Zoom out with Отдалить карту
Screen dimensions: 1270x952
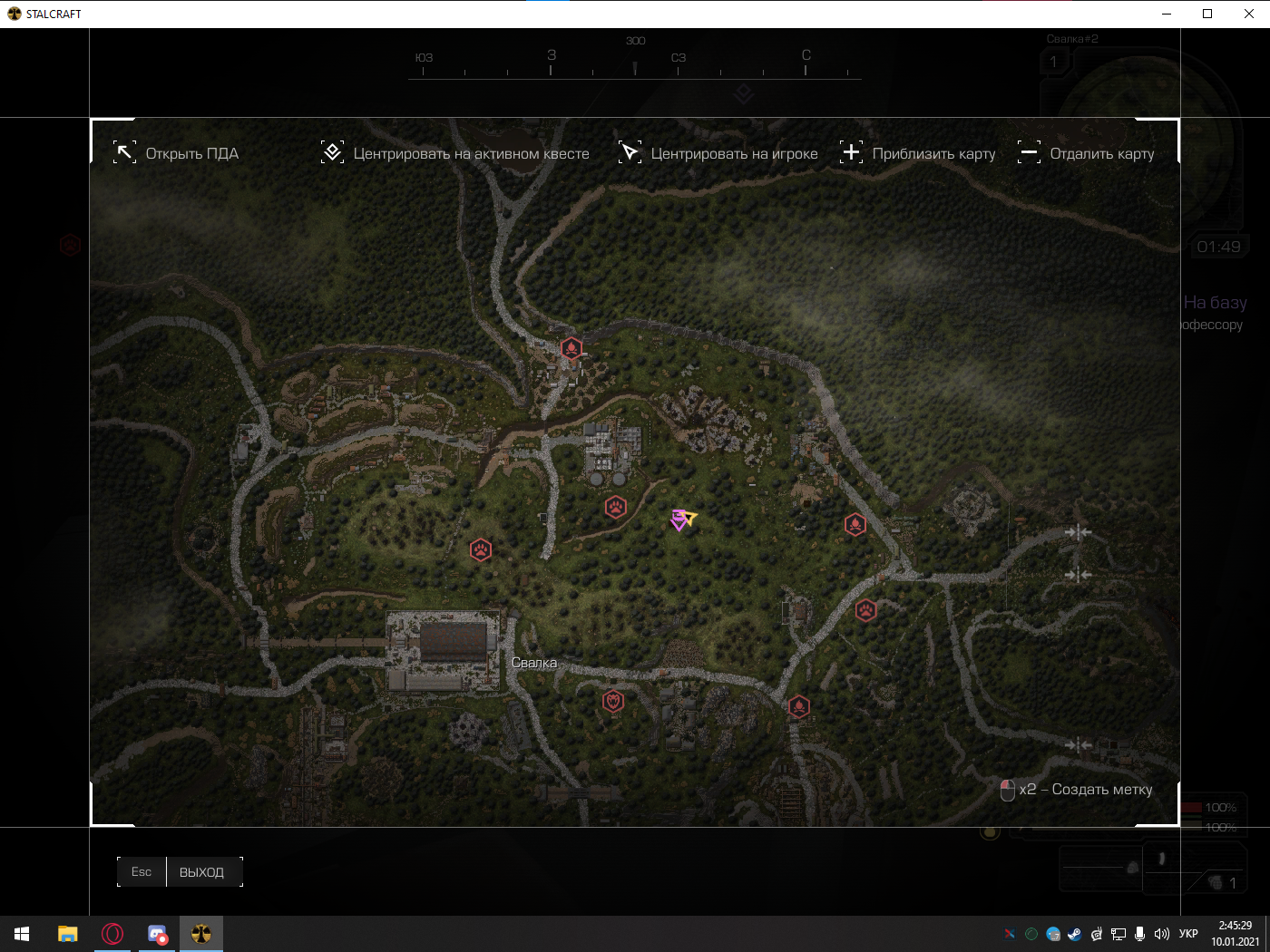pyautogui.click(x=1086, y=153)
